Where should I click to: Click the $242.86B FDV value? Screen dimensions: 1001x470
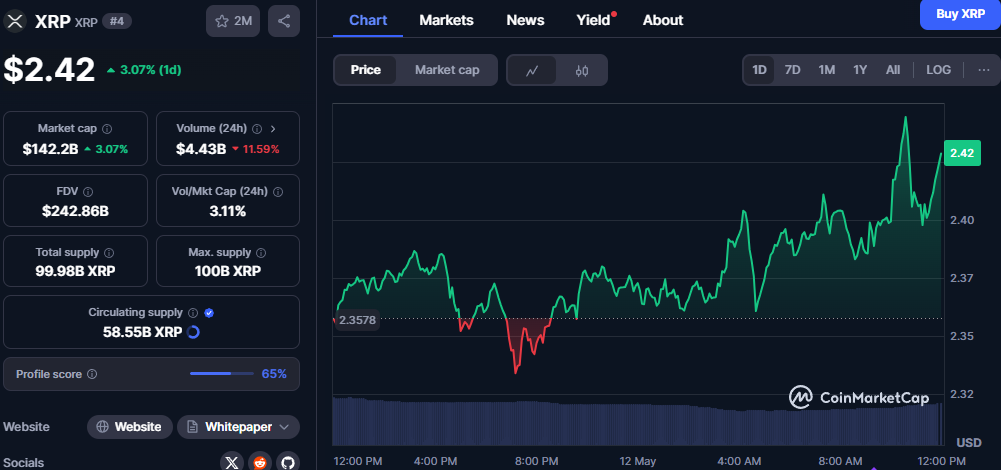click(75, 211)
